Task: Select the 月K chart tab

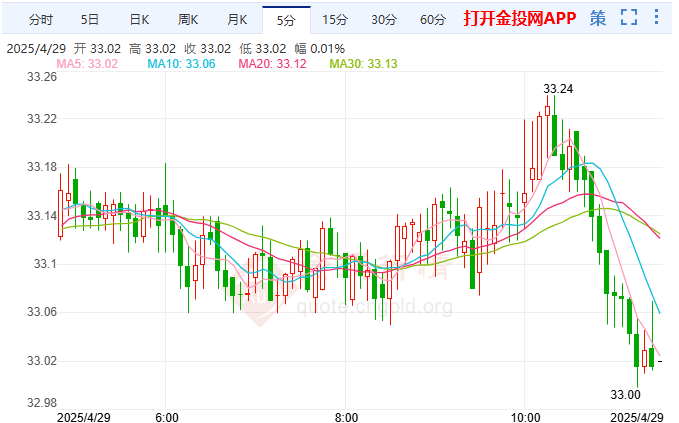Action: coord(237,19)
